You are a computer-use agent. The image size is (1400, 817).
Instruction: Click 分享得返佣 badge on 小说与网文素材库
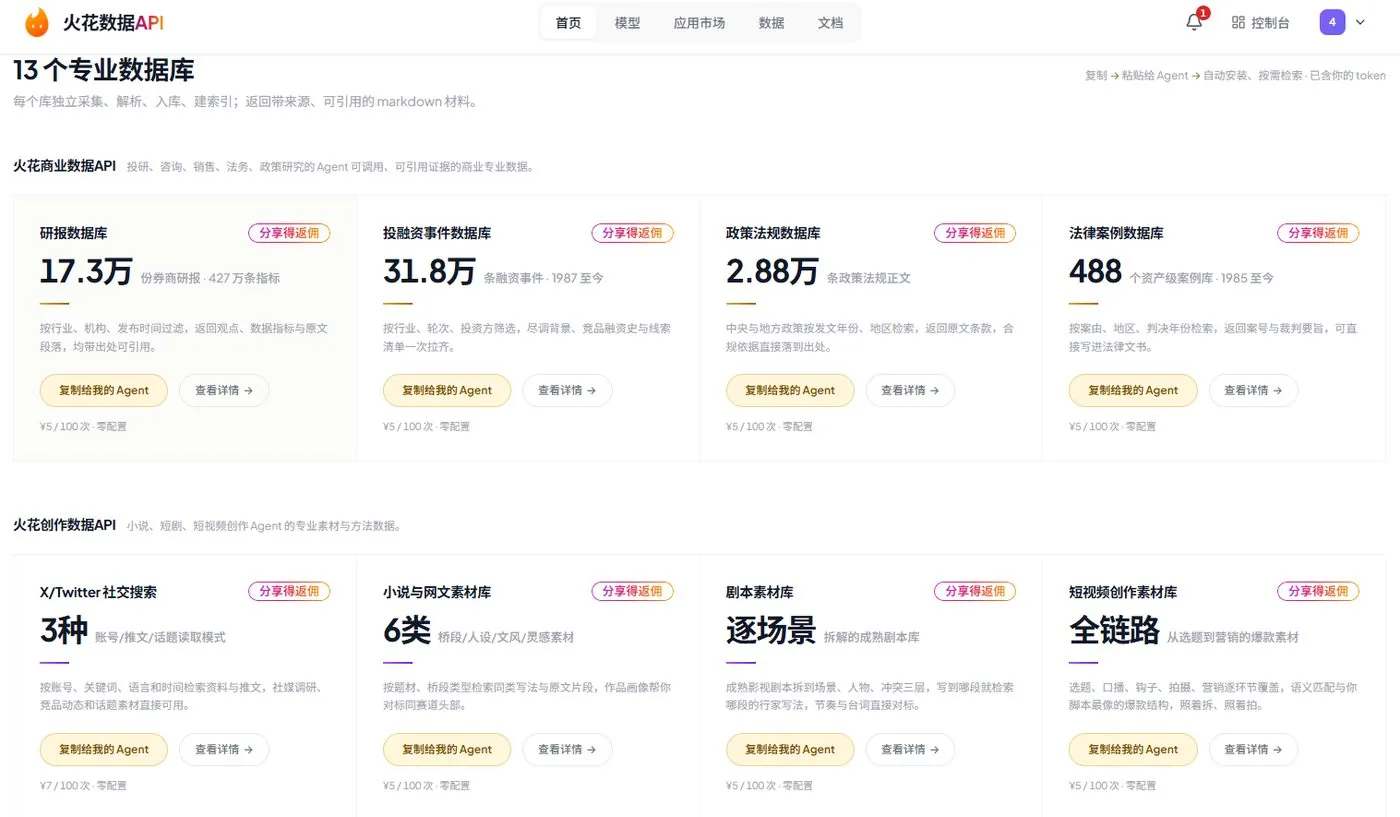(632, 591)
